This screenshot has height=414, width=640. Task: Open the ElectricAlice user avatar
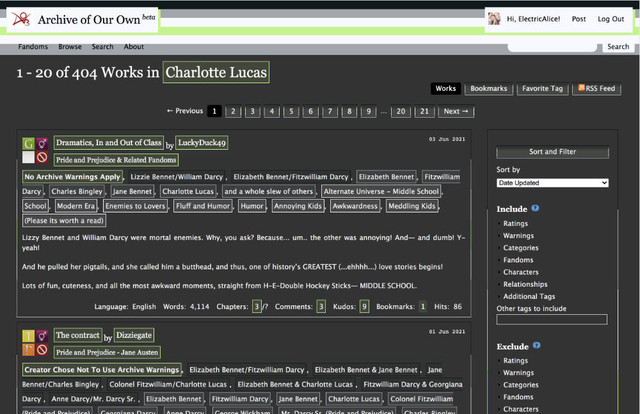pos(494,19)
